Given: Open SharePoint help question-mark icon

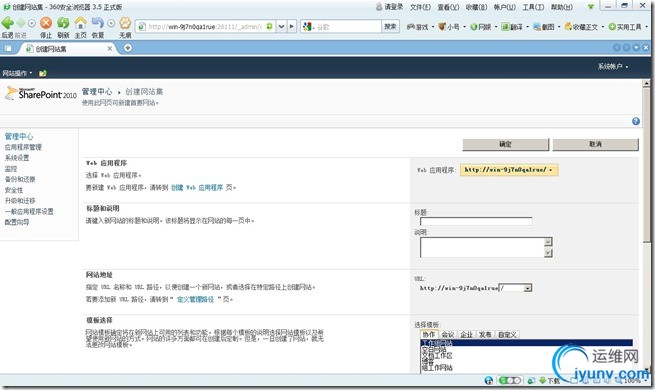Looking at the screenshot, I should (x=636, y=121).
